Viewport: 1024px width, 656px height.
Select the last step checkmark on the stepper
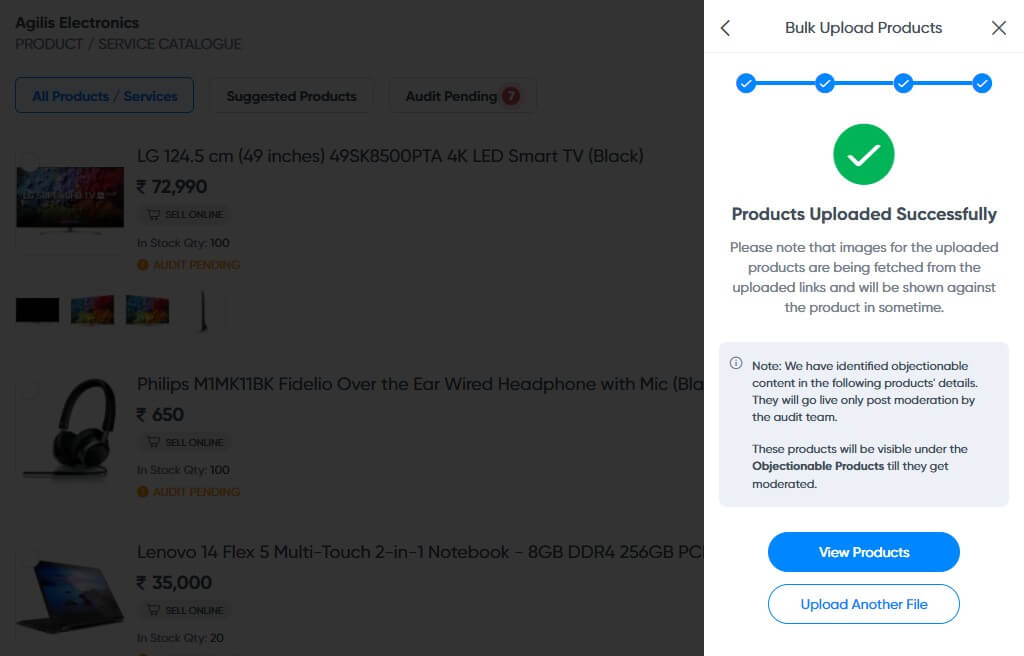[982, 84]
